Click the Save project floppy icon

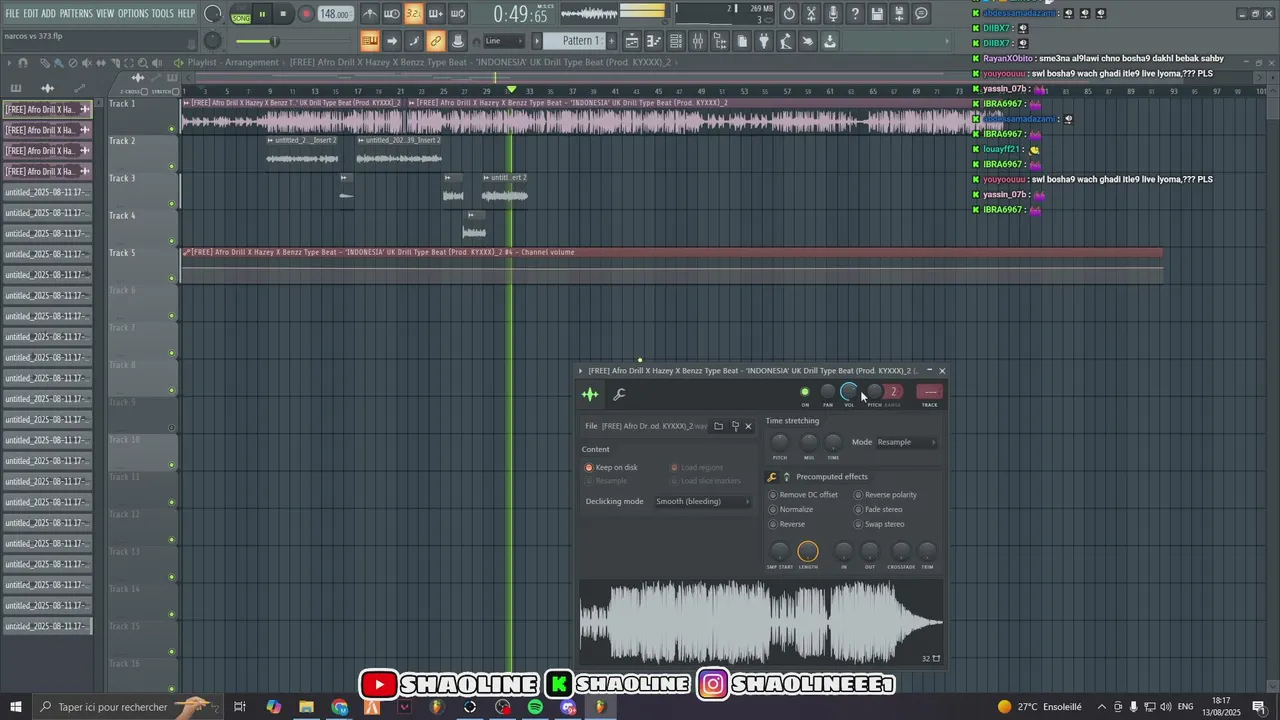click(877, 14)
